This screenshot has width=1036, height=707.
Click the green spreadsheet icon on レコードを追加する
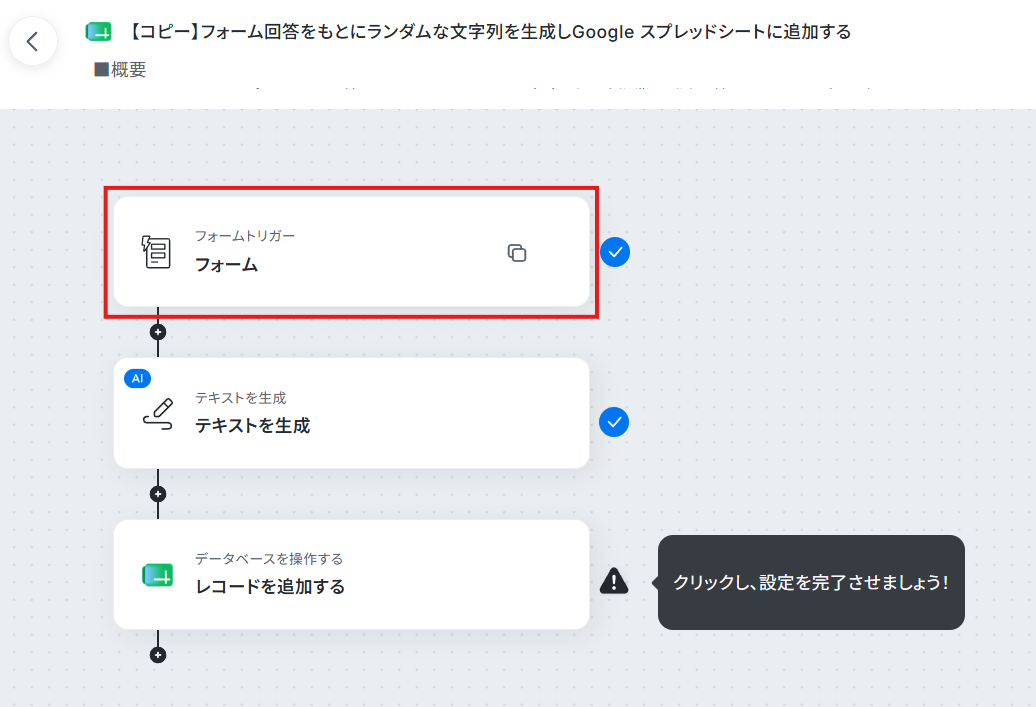tap(158, 576)
